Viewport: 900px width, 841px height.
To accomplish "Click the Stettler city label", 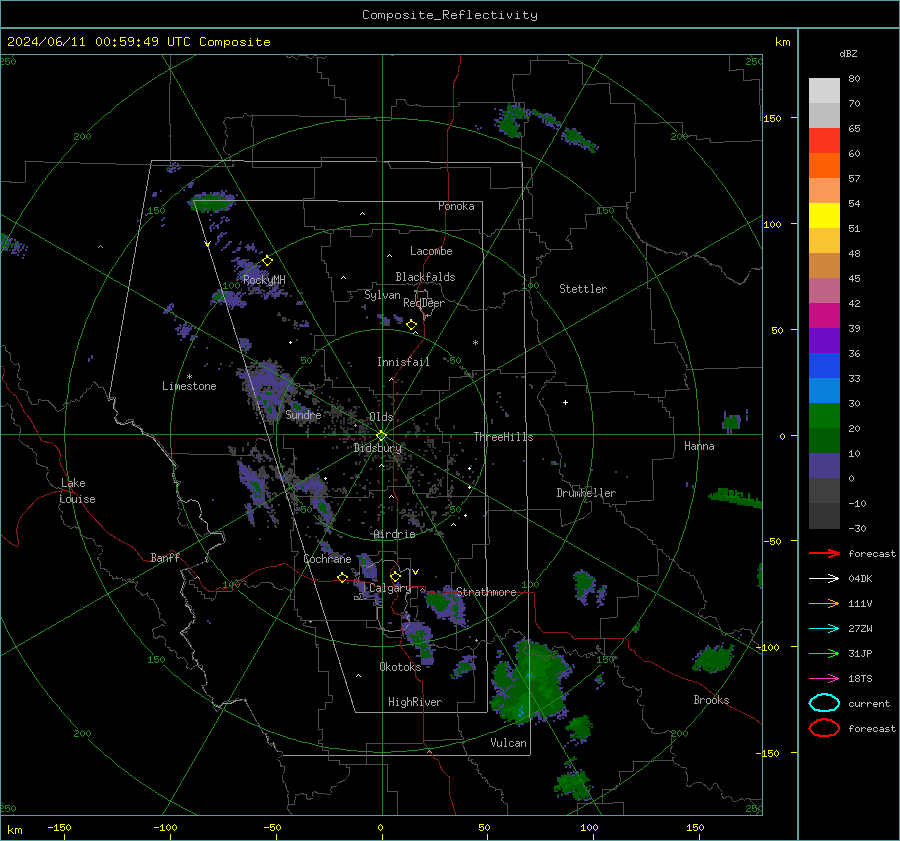I will 583,289.
